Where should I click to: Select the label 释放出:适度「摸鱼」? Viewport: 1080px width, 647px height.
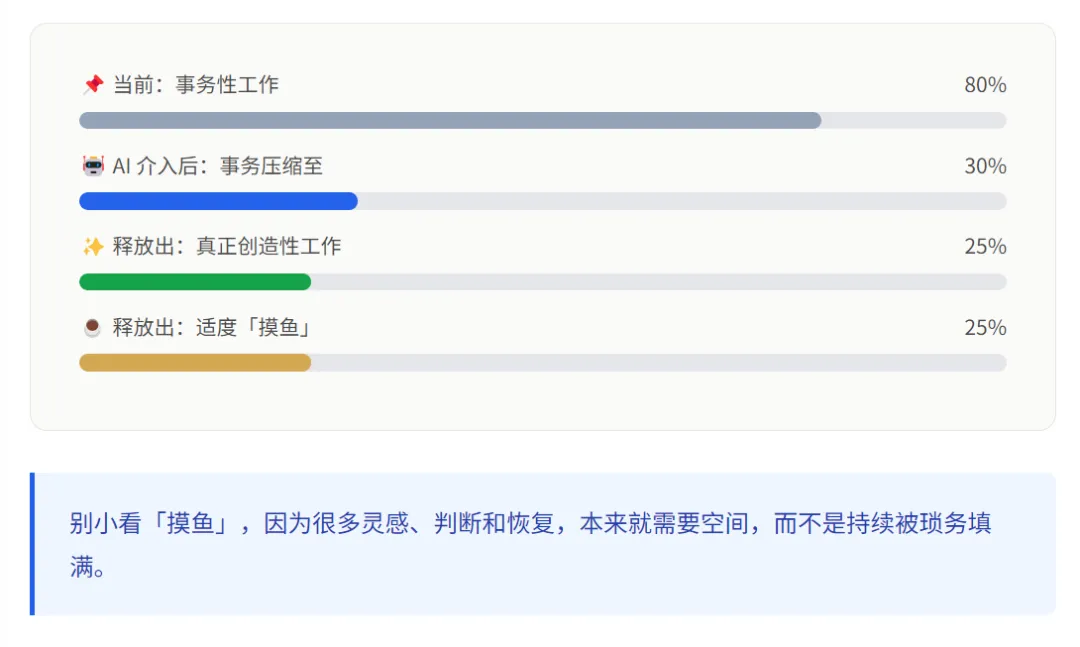[213, 327]
